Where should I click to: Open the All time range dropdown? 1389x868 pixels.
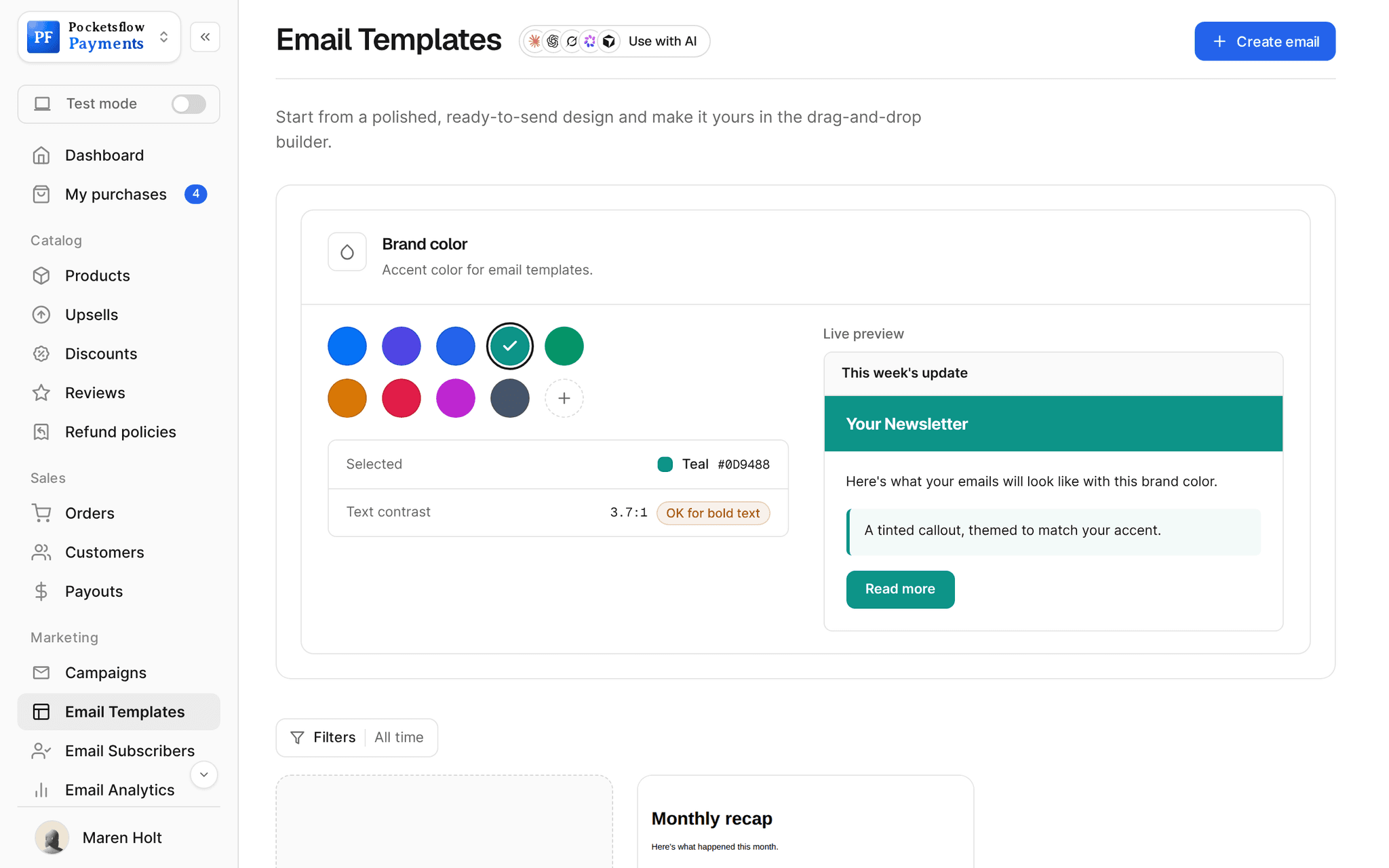(399, 738)
